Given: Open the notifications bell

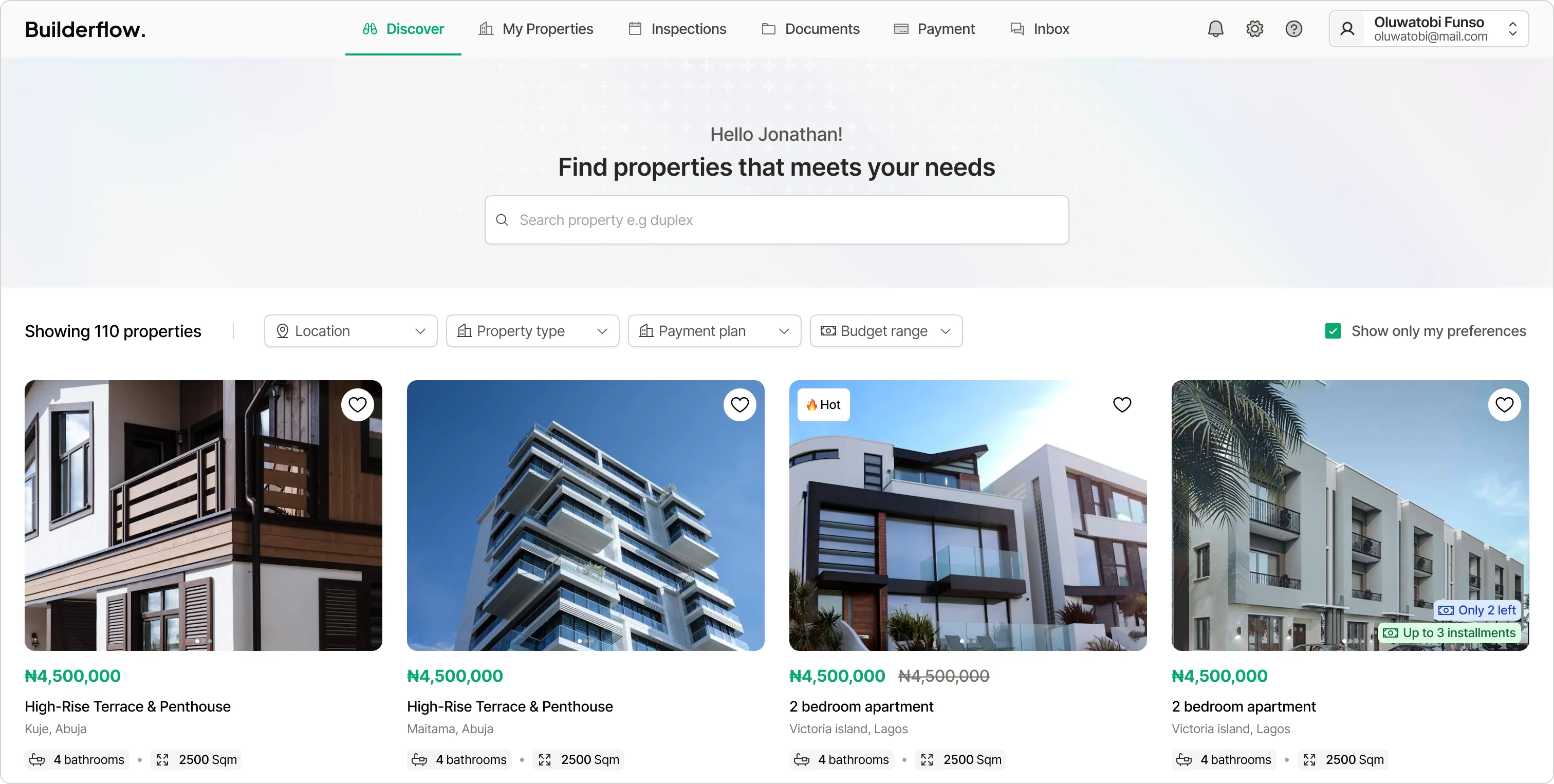Looking at the screenshot, I should 1215,29.
